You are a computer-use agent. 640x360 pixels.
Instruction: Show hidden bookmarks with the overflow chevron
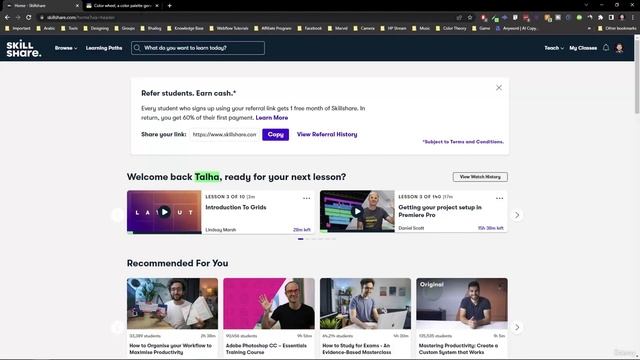click(x=589, y=29)
